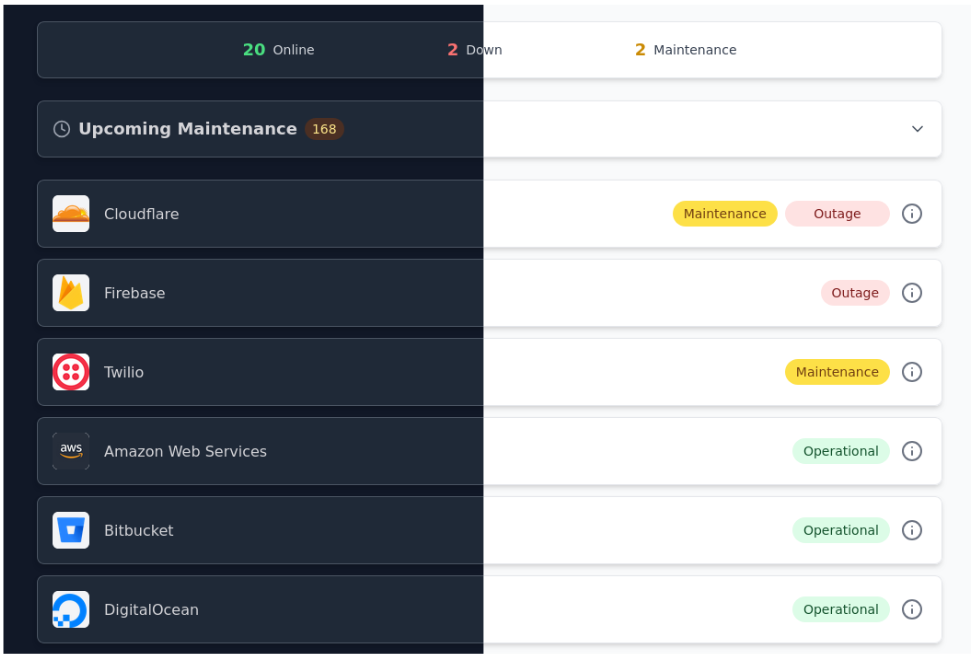
Task: Filter by 2 Maintenance status
Action: [x=686, y=50]
